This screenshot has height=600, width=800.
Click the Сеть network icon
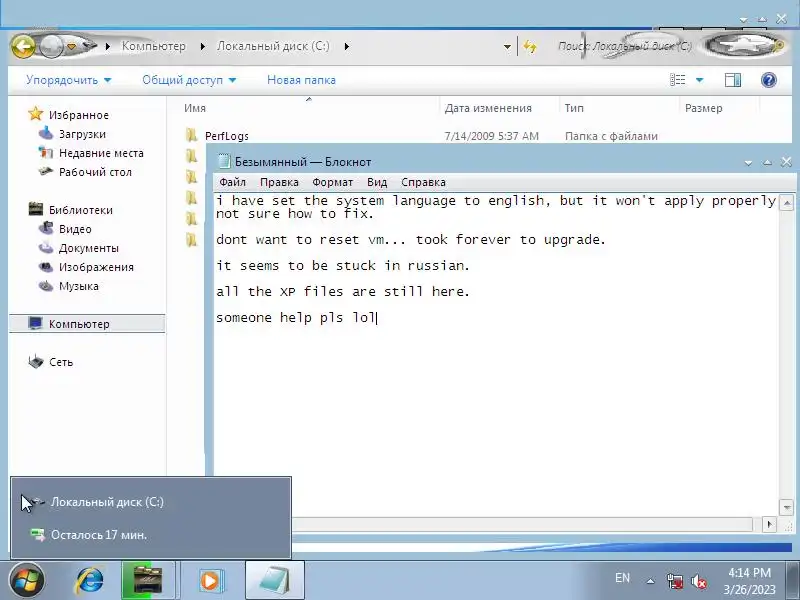(36, 362)
